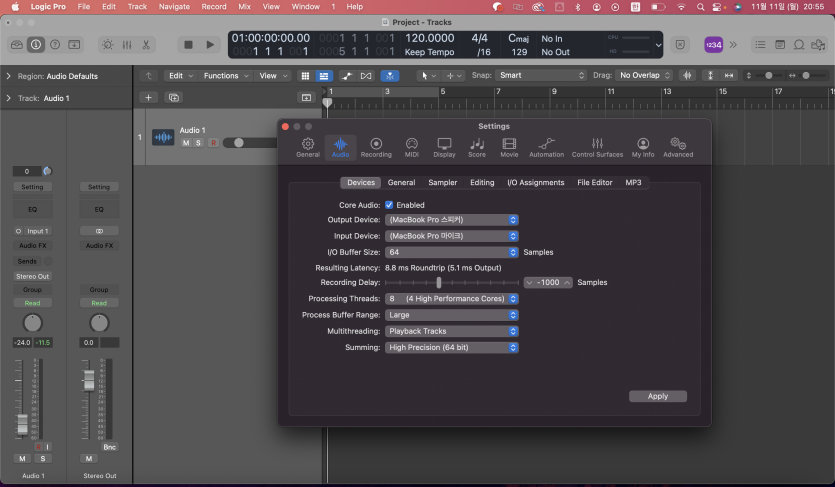This screenshot has width=835, height=487.
Task: Open the Navigate menu in menu bar
Action: click(x=174, y=7)
